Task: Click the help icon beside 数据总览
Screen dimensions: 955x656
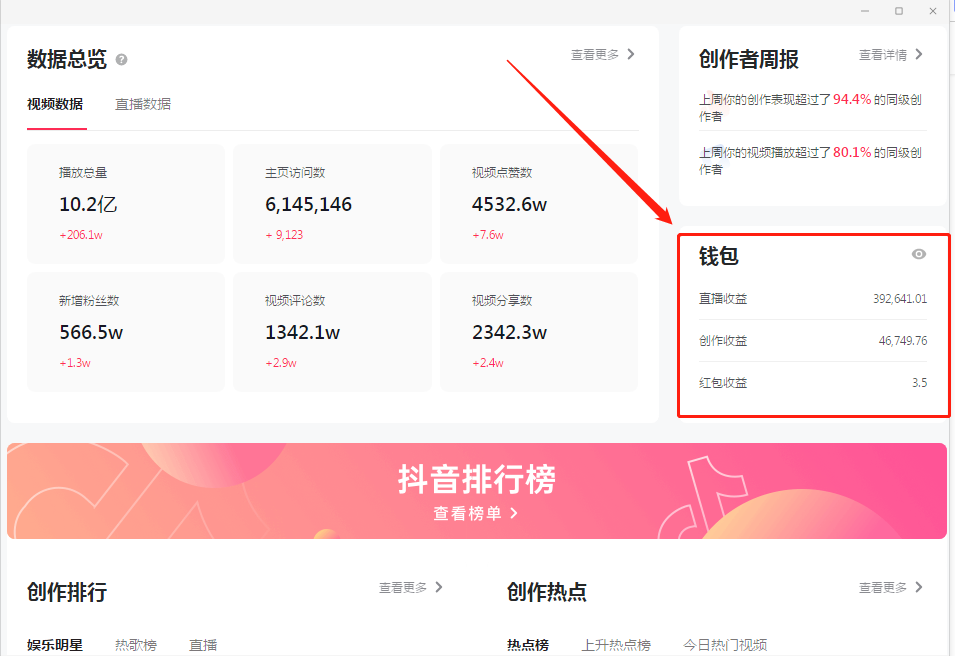Action: click(x=121, y=60)
